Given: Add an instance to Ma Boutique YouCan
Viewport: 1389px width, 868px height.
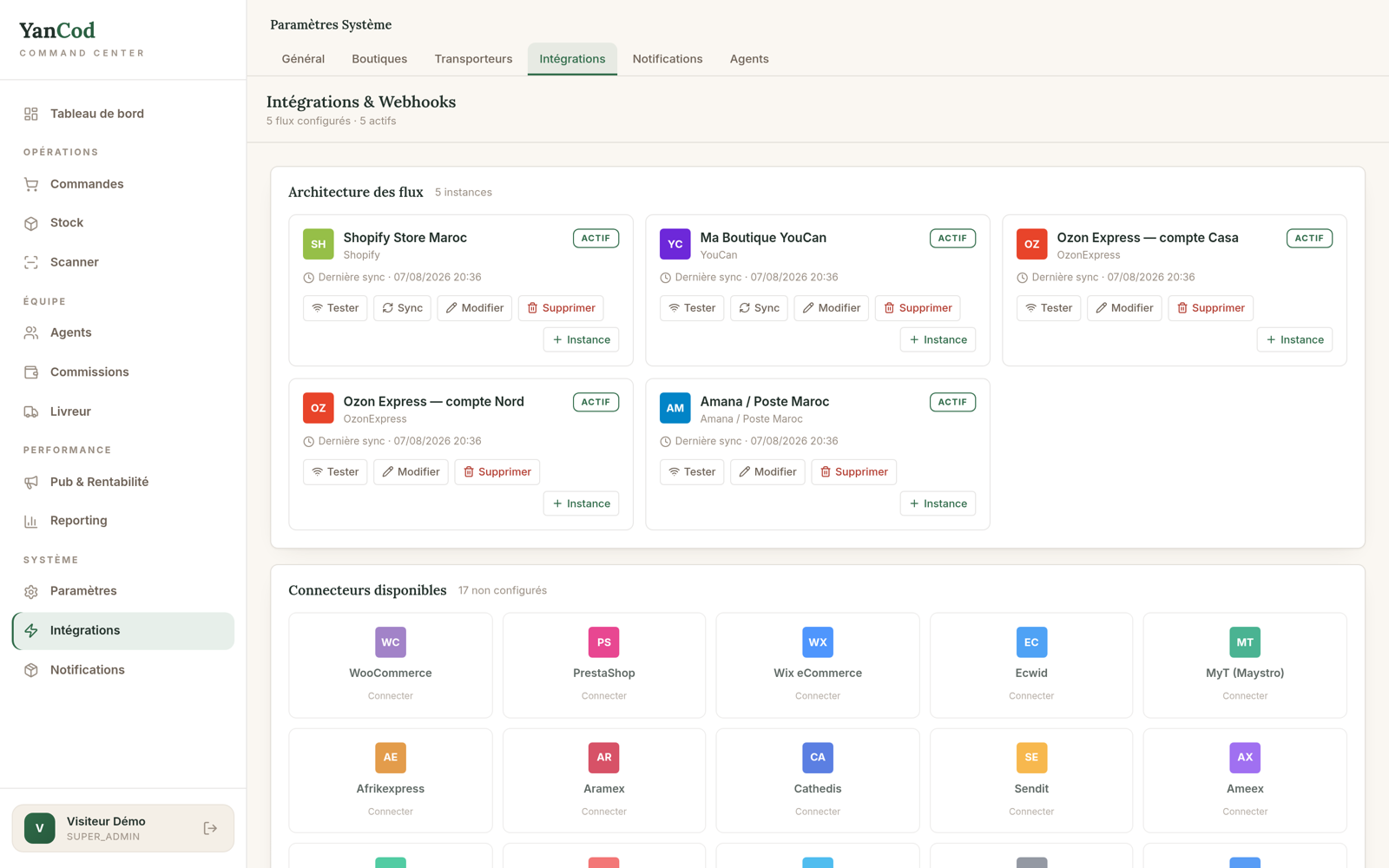Looking at the screenshot, I should [x=938, y=340].
